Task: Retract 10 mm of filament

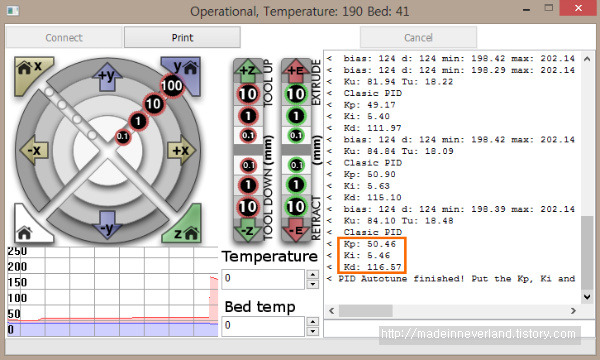Action: [x=296, y=207]
